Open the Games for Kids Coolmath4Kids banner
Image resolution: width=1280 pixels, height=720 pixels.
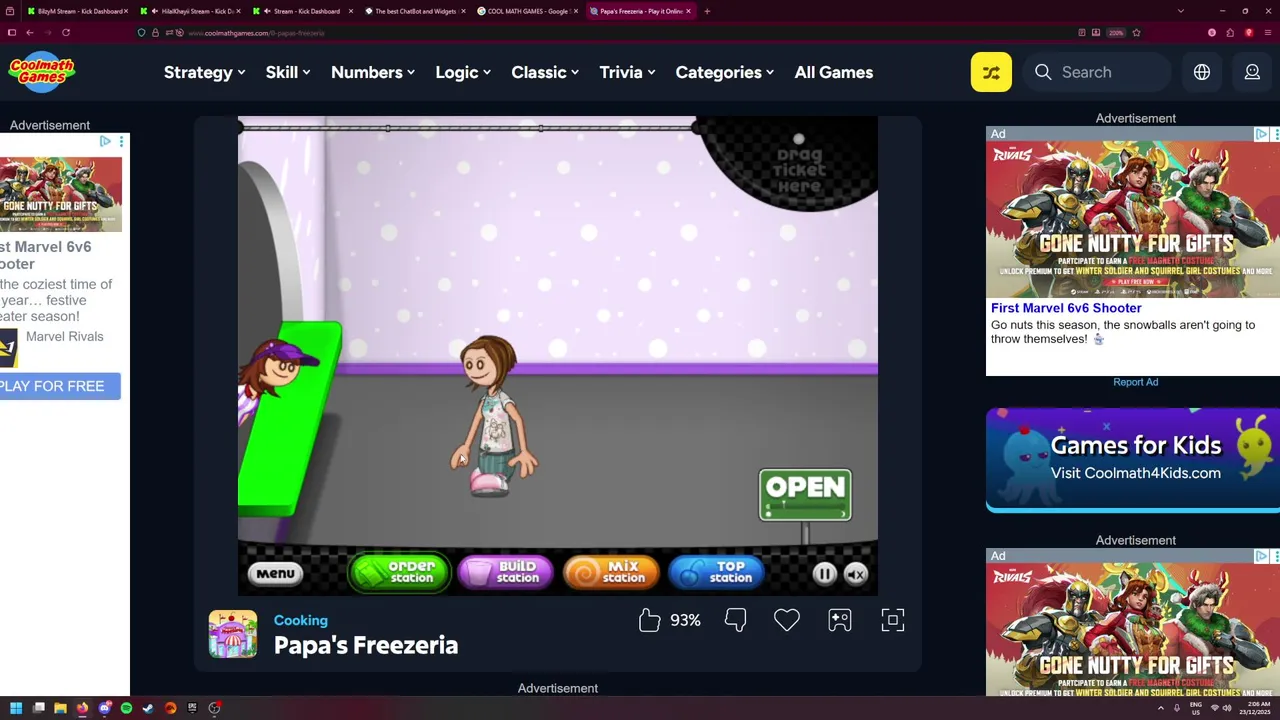click(1133, 460)
